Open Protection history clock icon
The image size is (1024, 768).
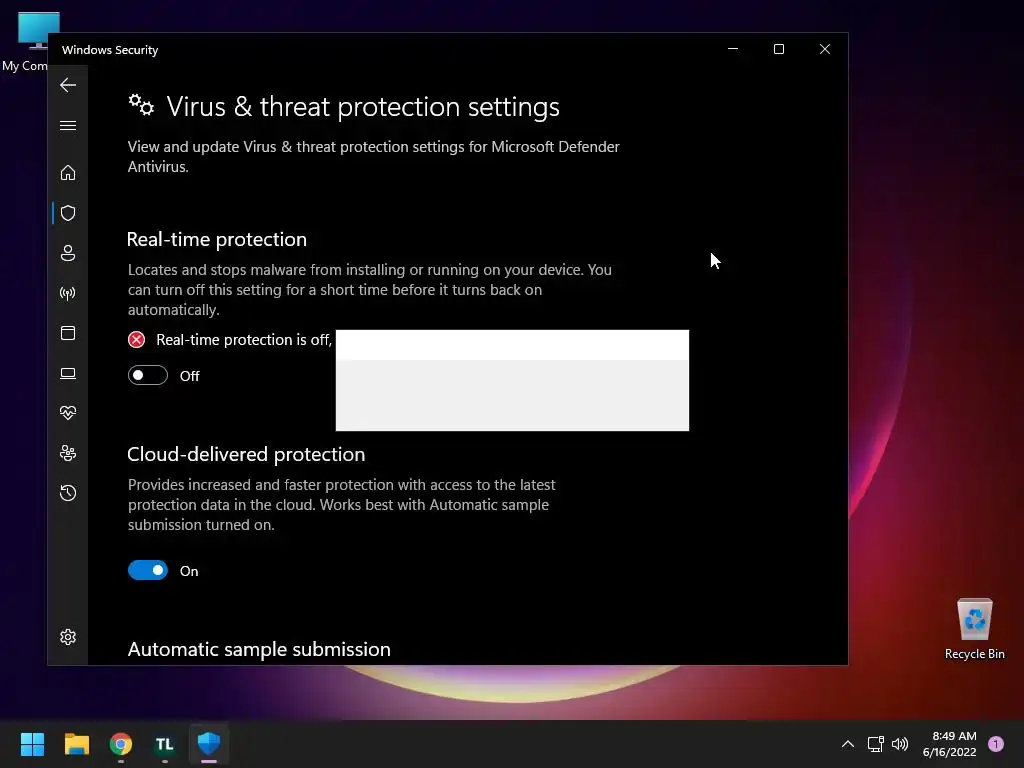68,492
